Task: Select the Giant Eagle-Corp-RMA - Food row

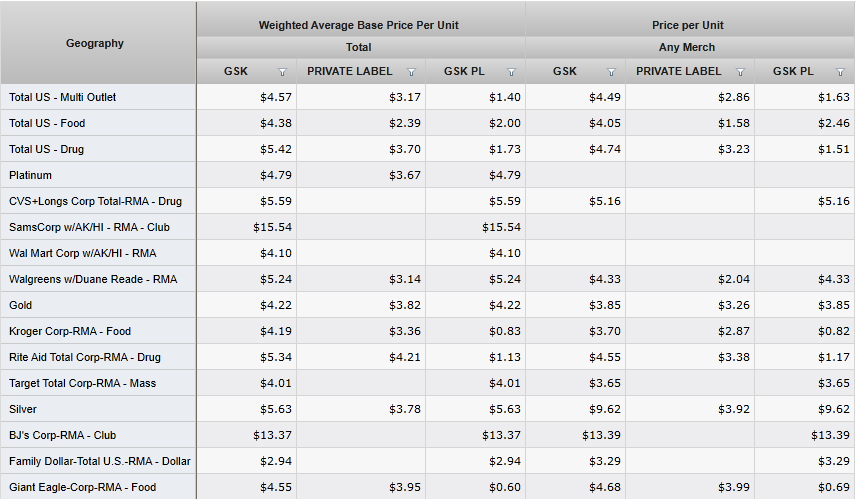Action: tap(83, 487)
